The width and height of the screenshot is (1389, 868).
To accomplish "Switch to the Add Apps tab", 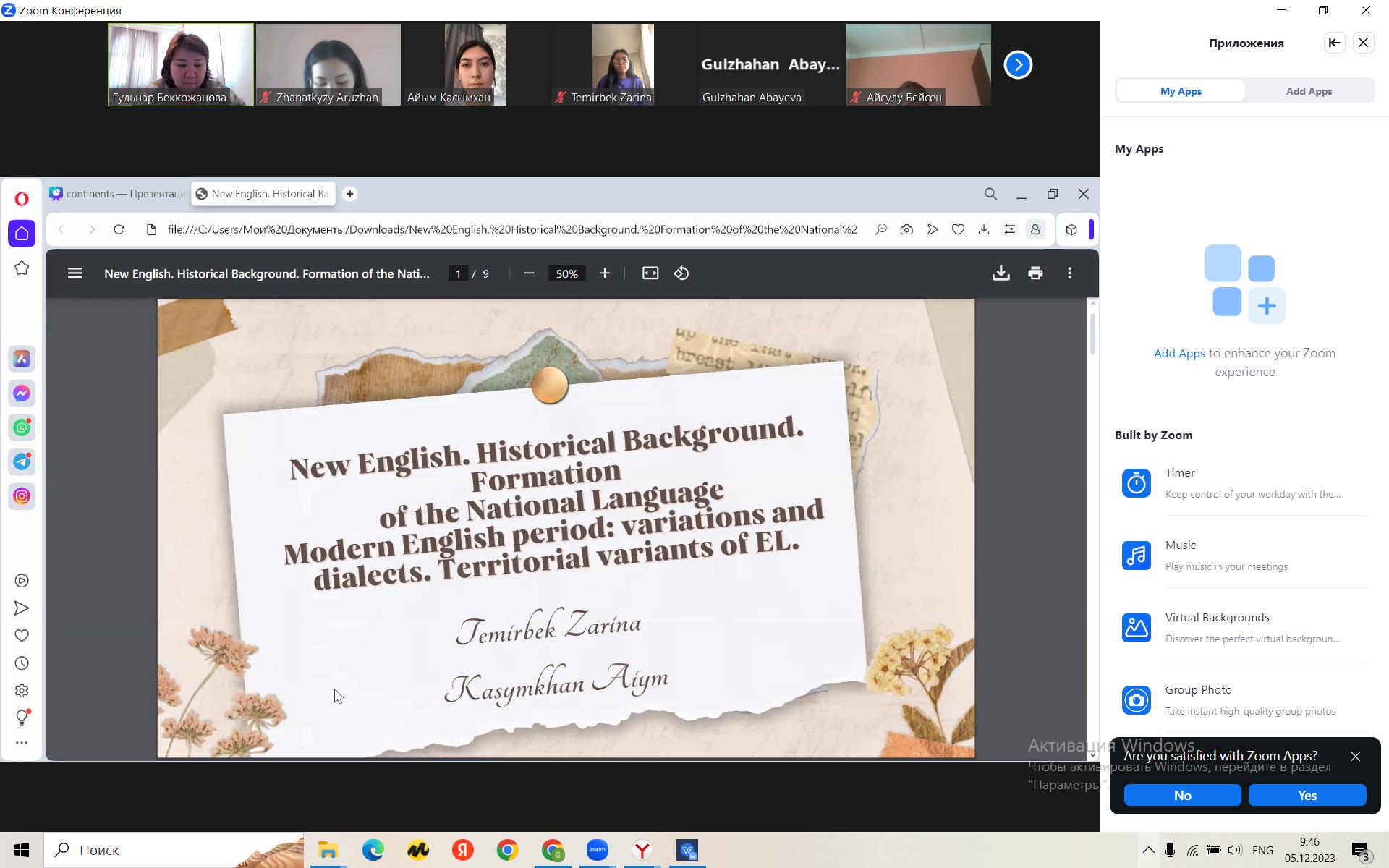I will point(1309,91).
